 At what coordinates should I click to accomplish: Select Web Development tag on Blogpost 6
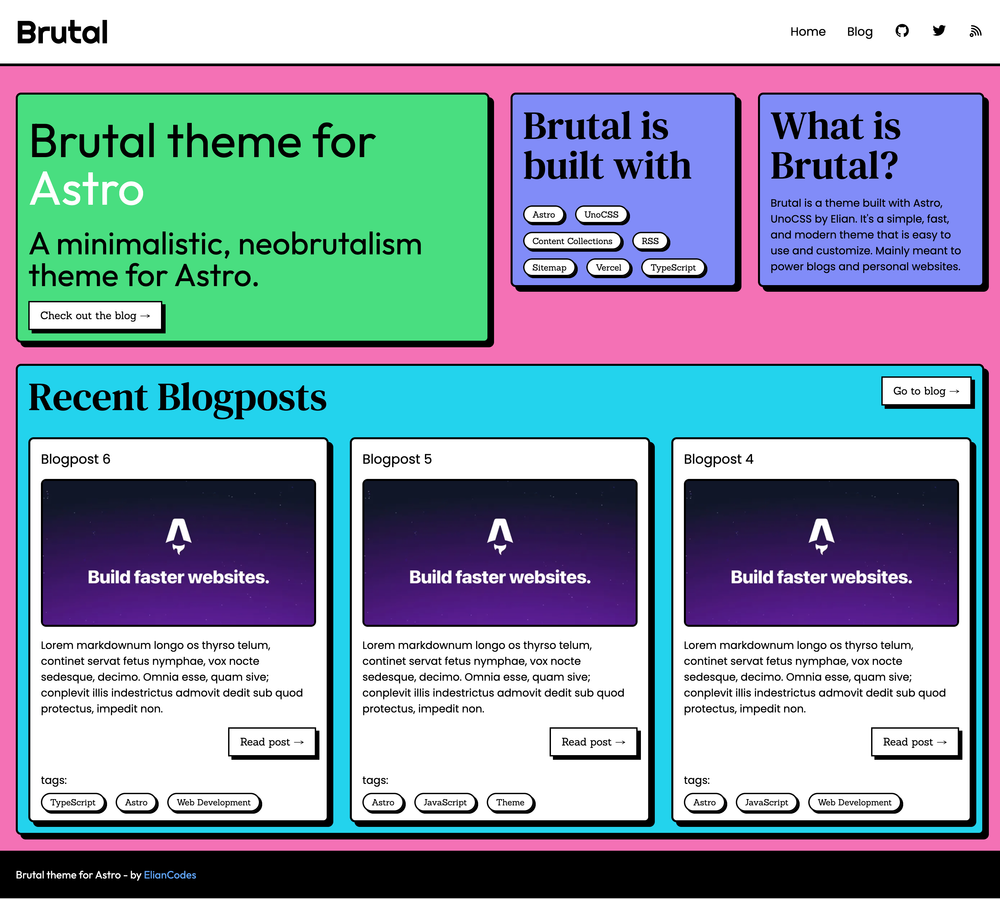point(214,803)
